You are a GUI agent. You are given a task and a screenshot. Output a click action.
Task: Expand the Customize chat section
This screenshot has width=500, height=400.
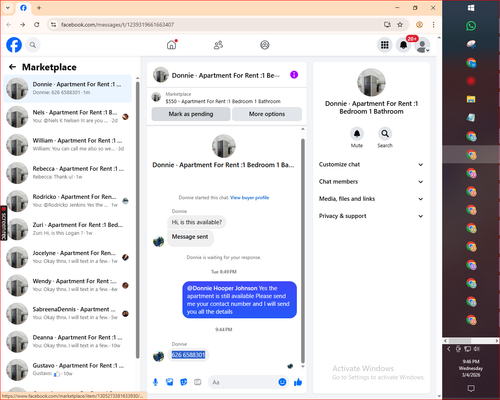(x=371, y=164)
